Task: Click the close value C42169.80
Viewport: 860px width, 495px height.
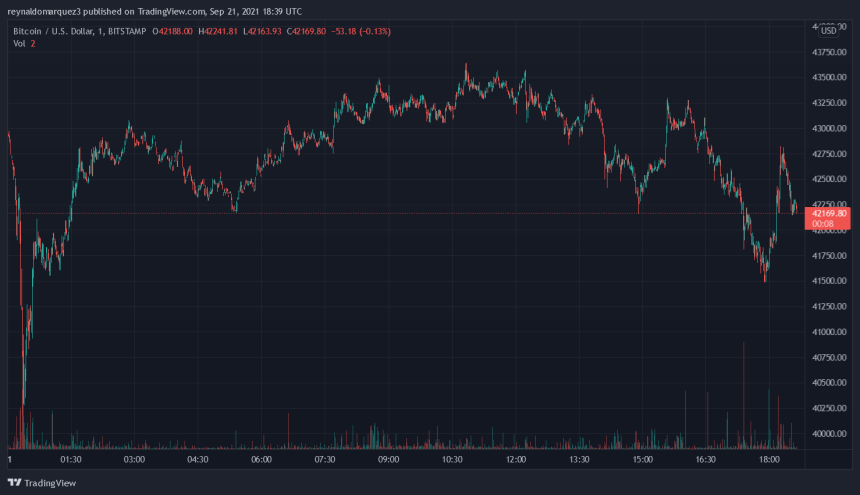Action: [306, 31]
